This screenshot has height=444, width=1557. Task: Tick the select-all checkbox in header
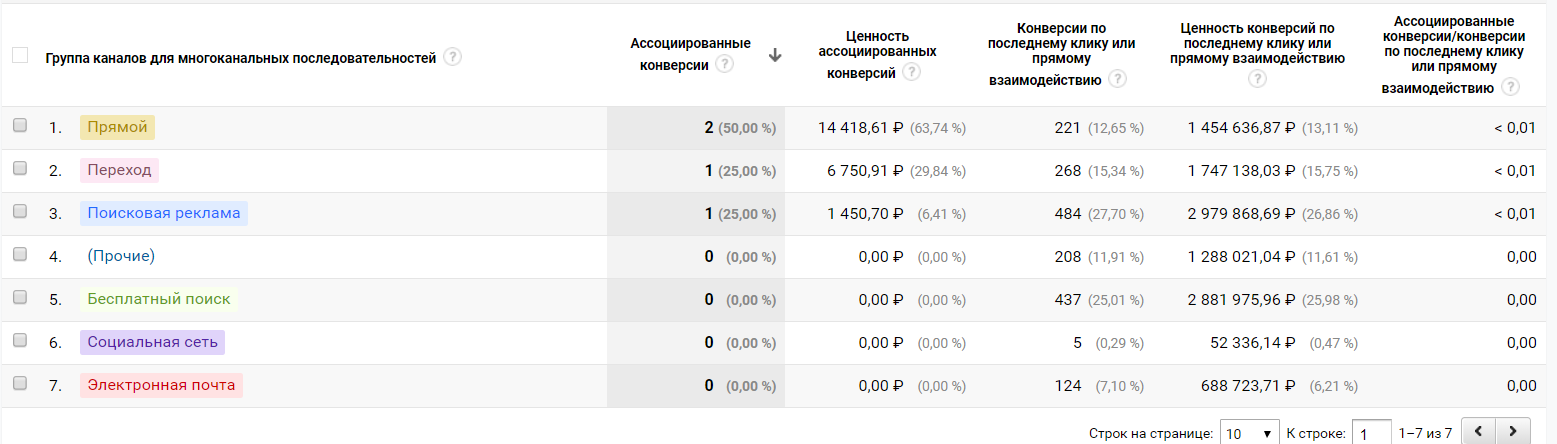click(x=20, y=55)
